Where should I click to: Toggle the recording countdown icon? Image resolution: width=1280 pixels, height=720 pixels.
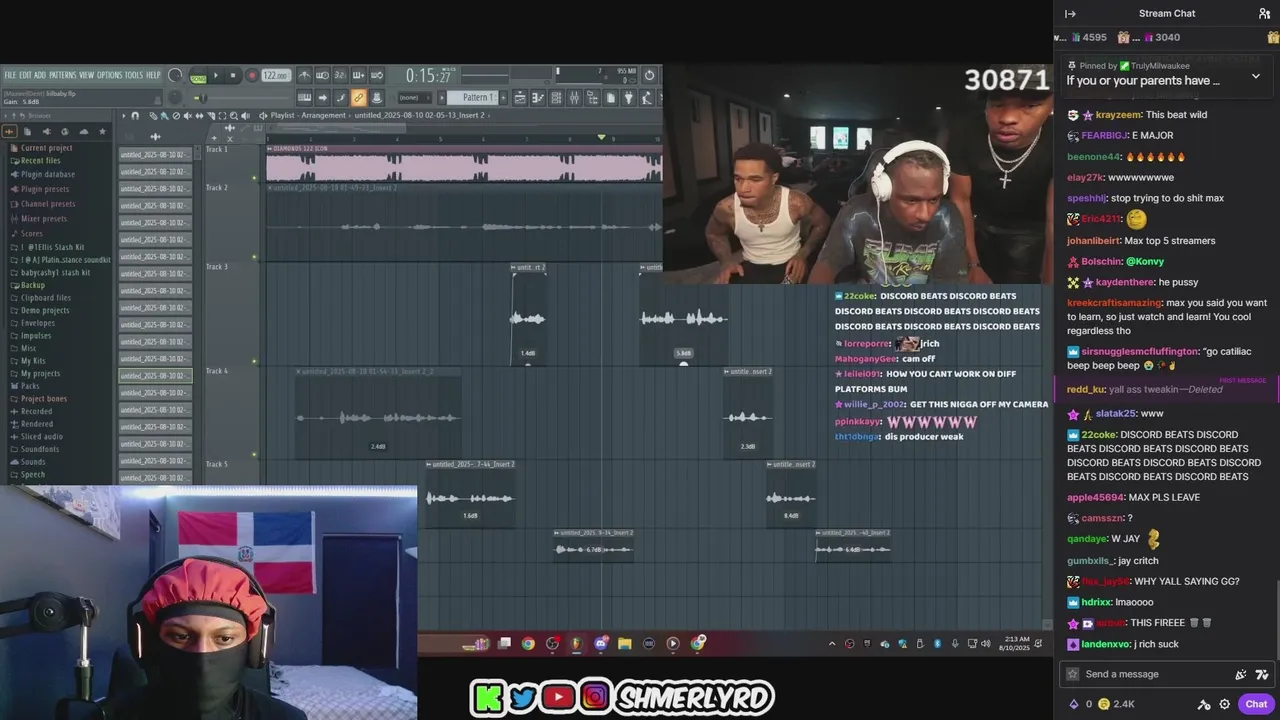coord(340,75)
